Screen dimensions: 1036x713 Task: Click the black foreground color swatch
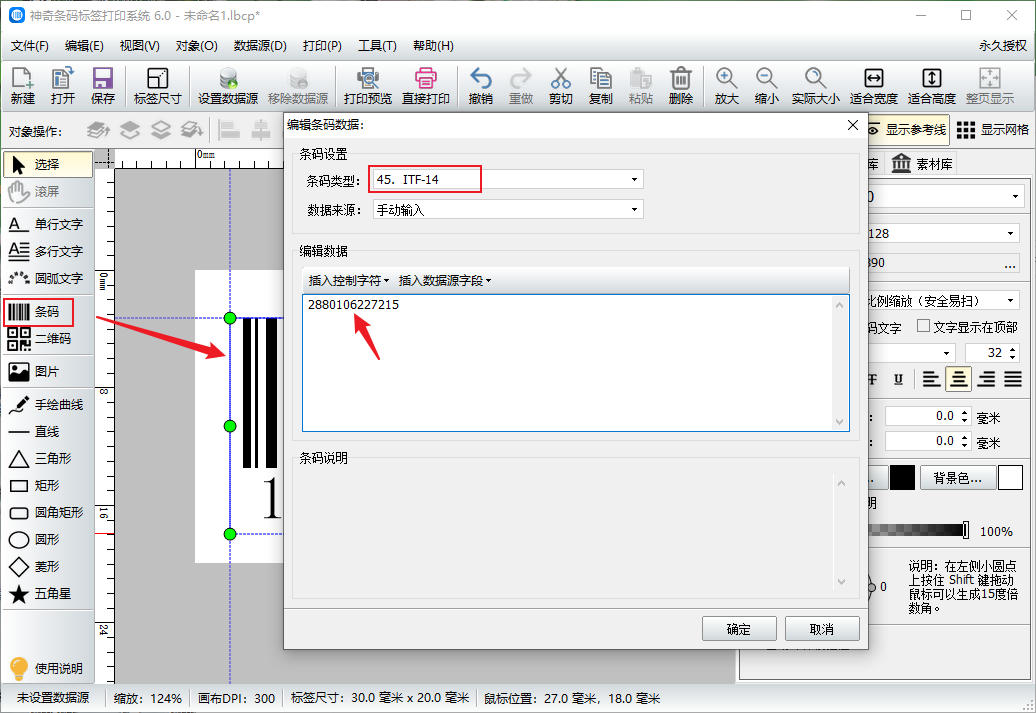902,478
